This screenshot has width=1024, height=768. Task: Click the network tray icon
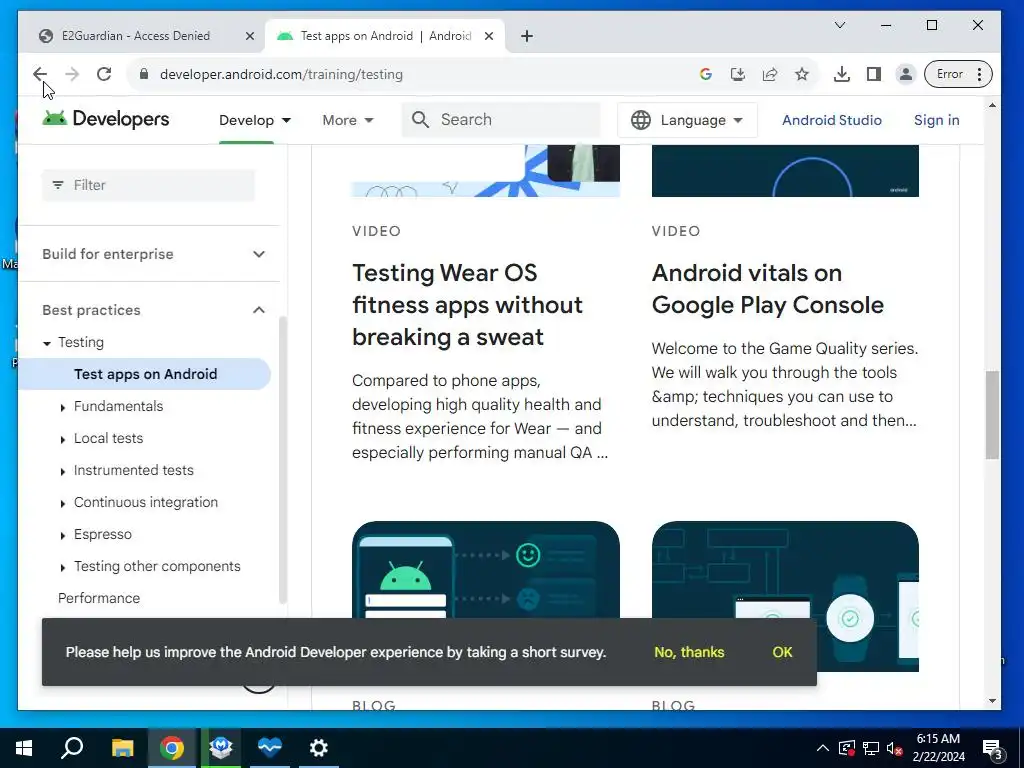coord(871,749)
